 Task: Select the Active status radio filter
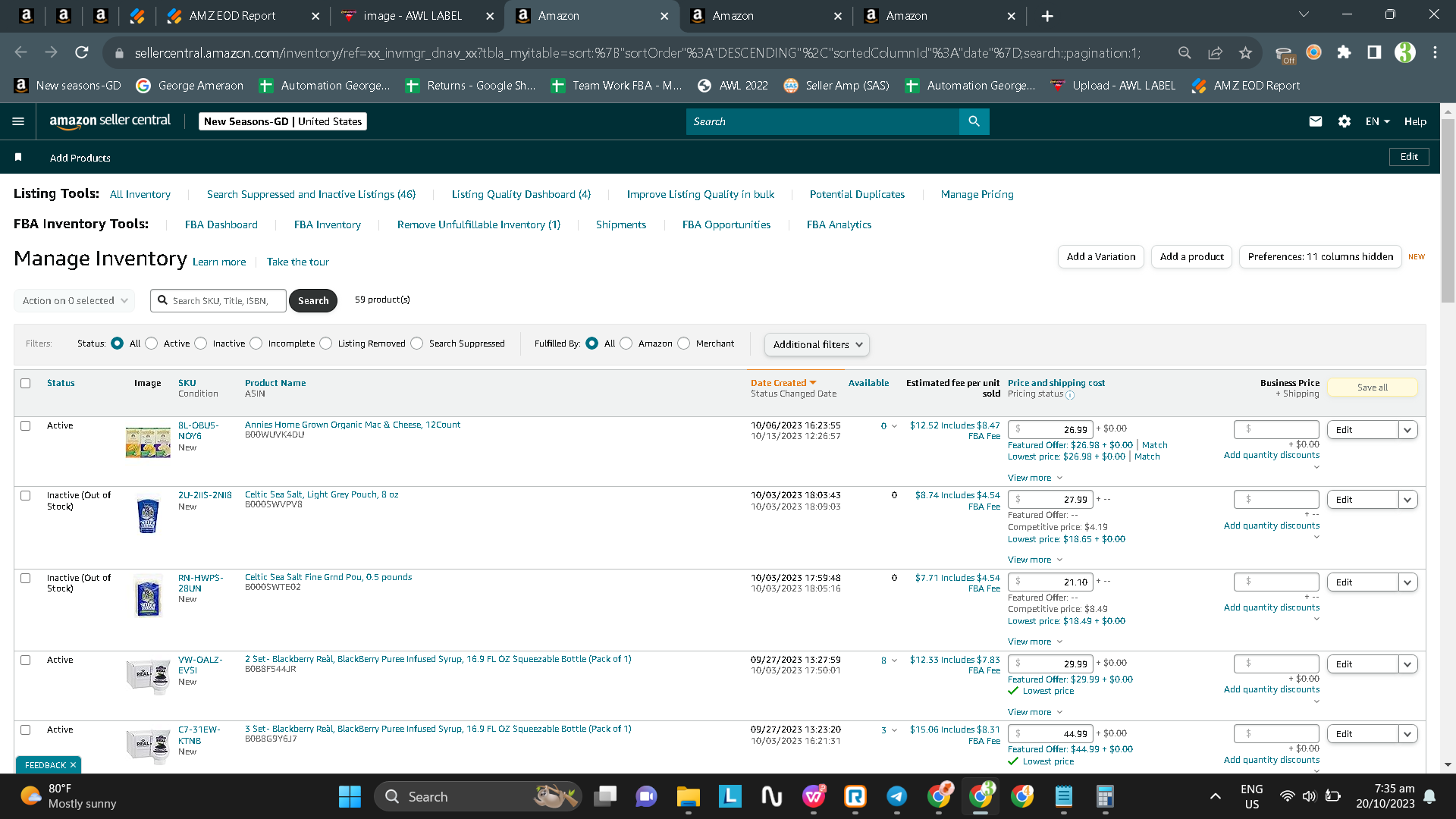(x=152, y=344)
